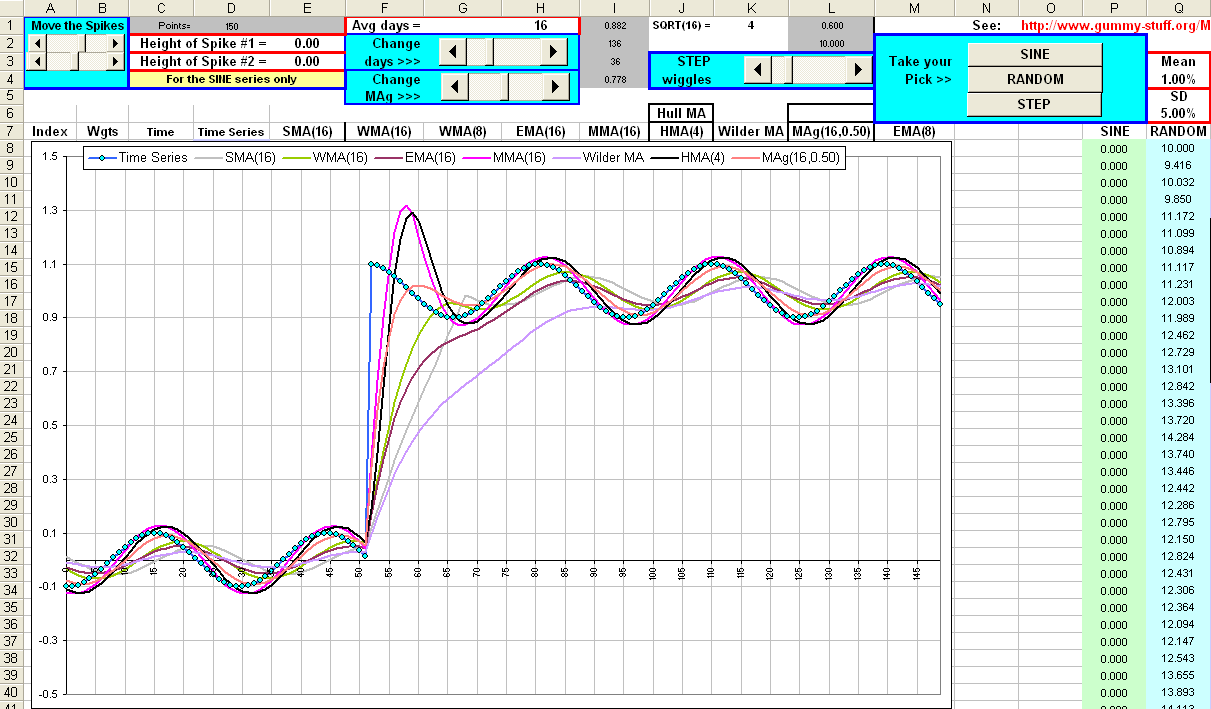Click right arrow of Spike #2 scrollbar

point(117,61)
